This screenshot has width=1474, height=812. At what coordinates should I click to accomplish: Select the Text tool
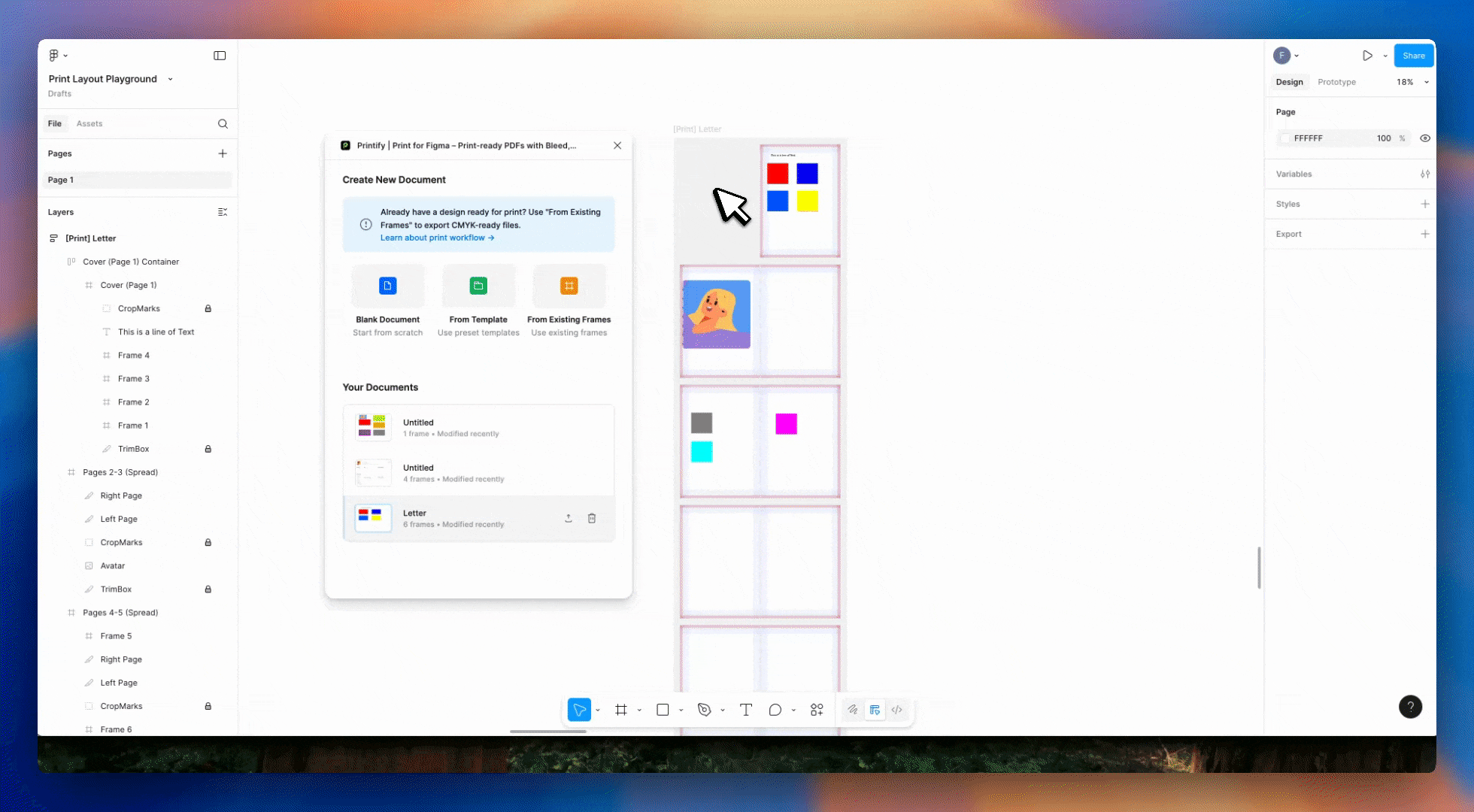tap(745, 709)
